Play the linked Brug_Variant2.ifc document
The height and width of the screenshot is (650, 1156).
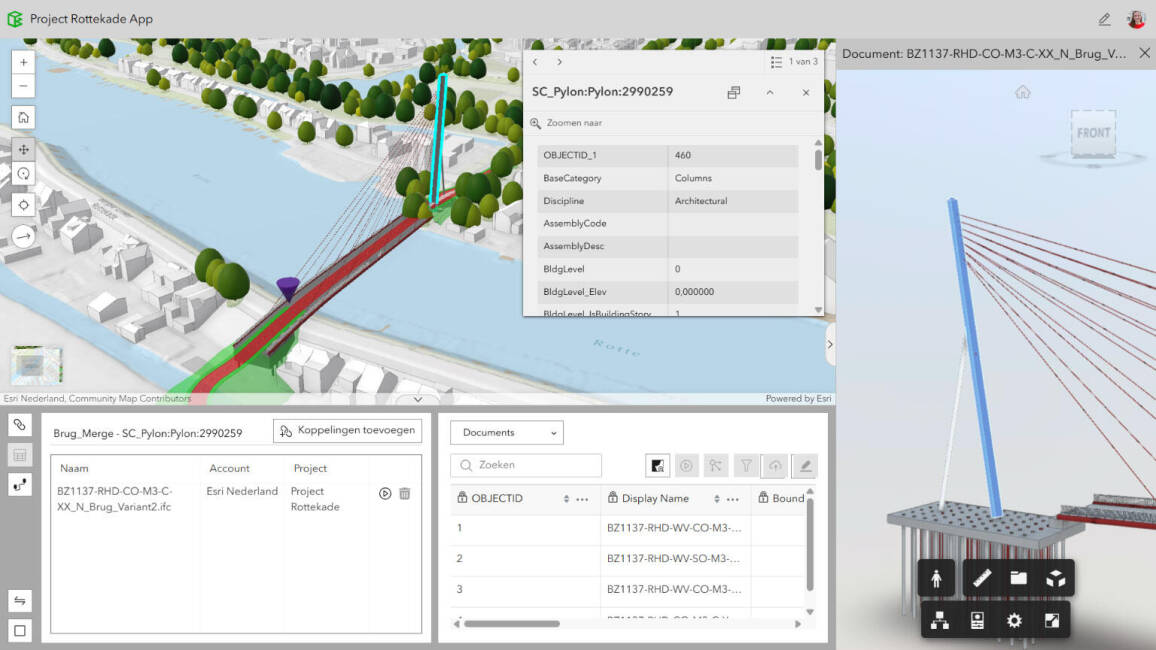[x=385, y=493]
